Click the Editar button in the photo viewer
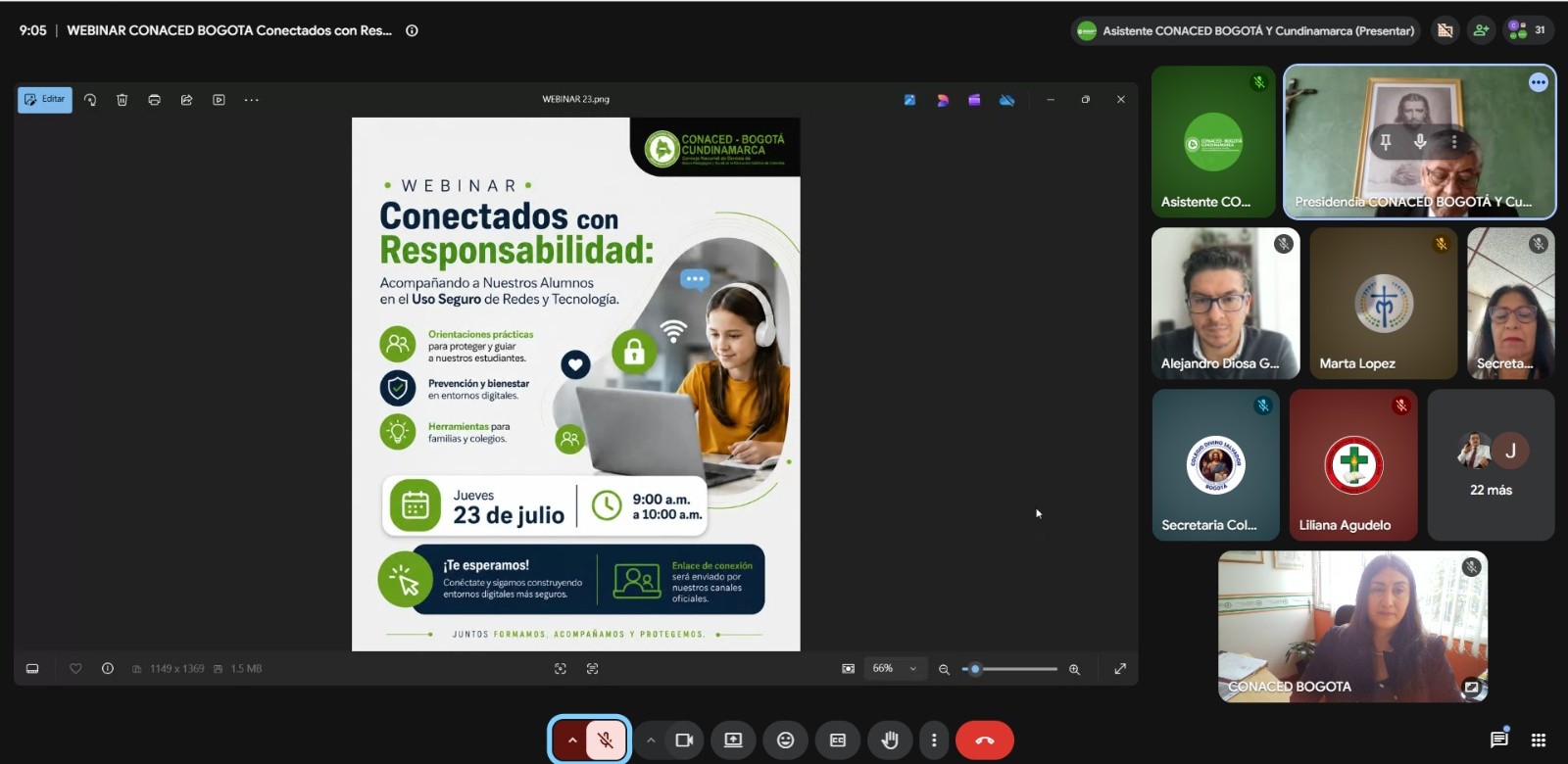This screenshot has width=1568, height=764. [45, 99]
